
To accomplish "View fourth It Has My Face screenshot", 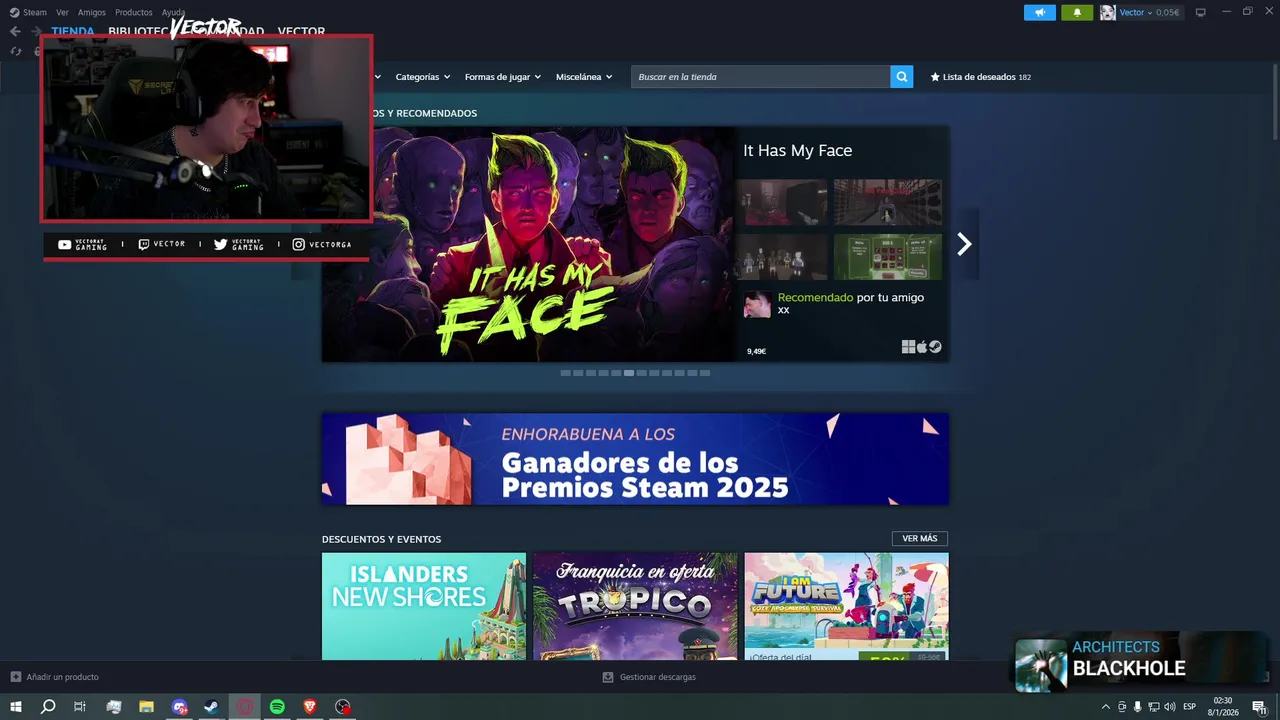I will point(888,257).
